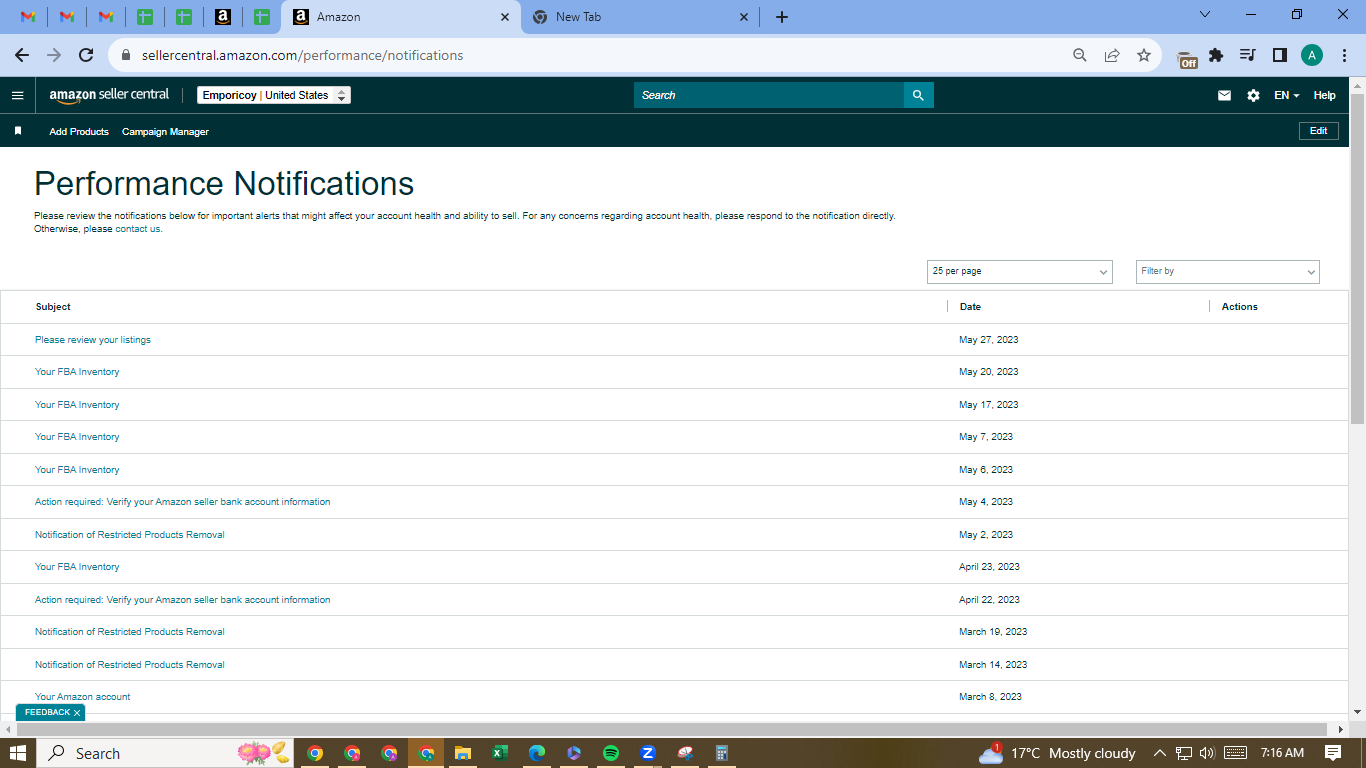Viewport: 1366px width, 768px height.
Task: Open the Seller Central messages envelope icon
Action: (1224, 96)
